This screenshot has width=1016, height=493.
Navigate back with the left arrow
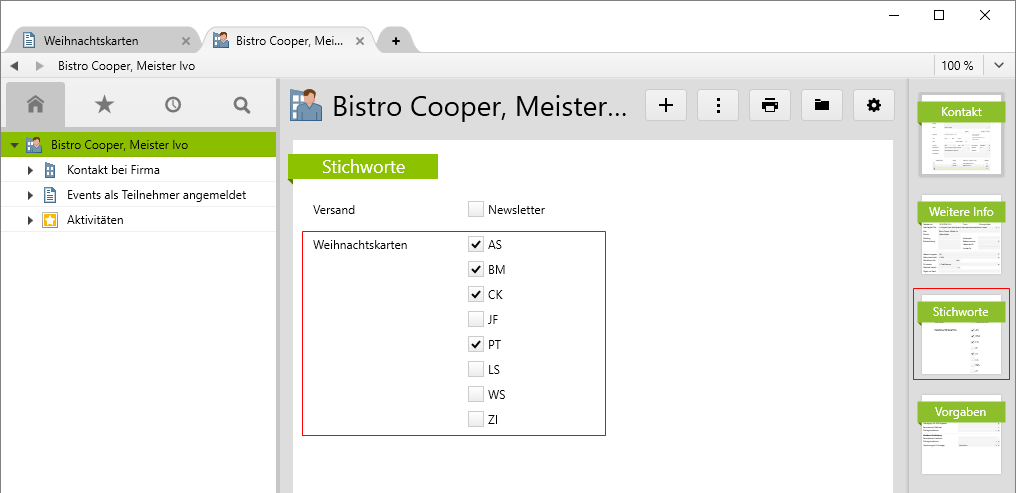point(14,66)
